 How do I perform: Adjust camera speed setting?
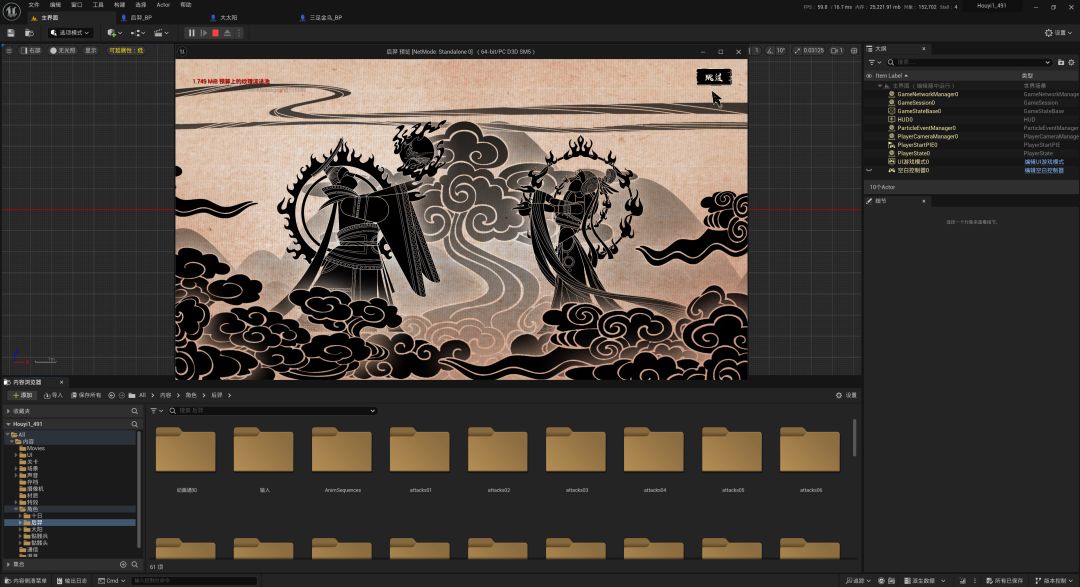[x=837, y=50]
